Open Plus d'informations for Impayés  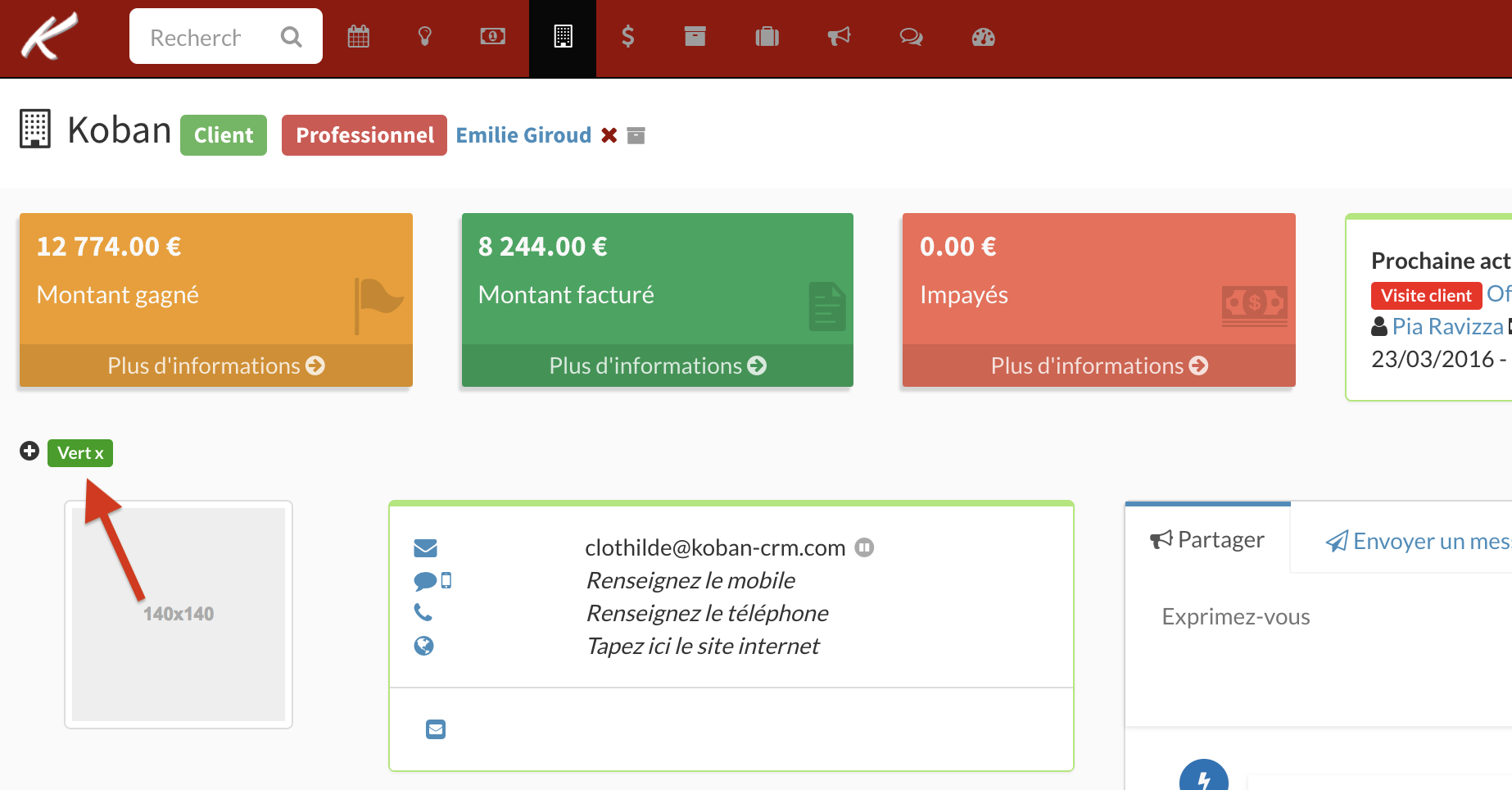pyautogui.click(x=1099, y=365)
